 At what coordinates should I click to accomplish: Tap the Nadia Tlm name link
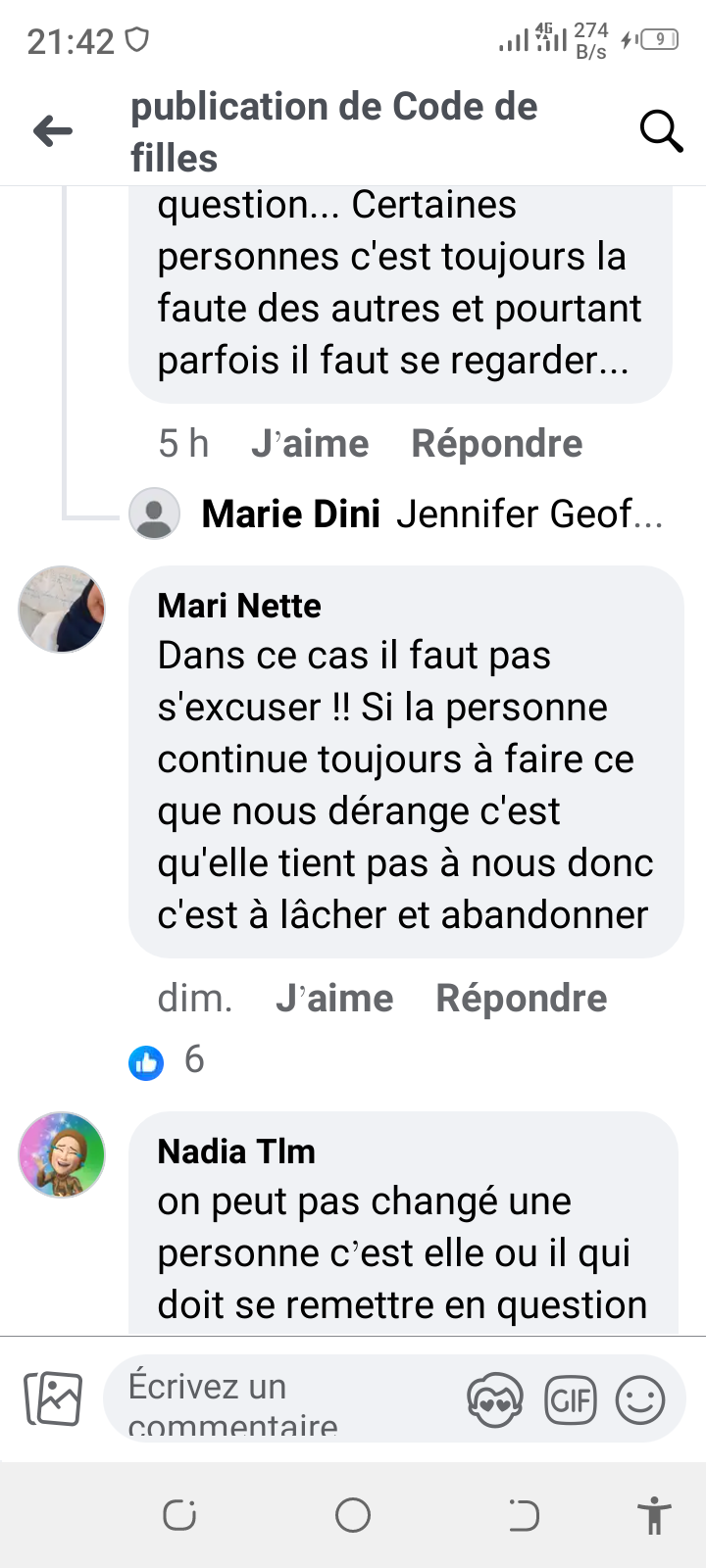pyautogui.click(x=236, y=1151)
